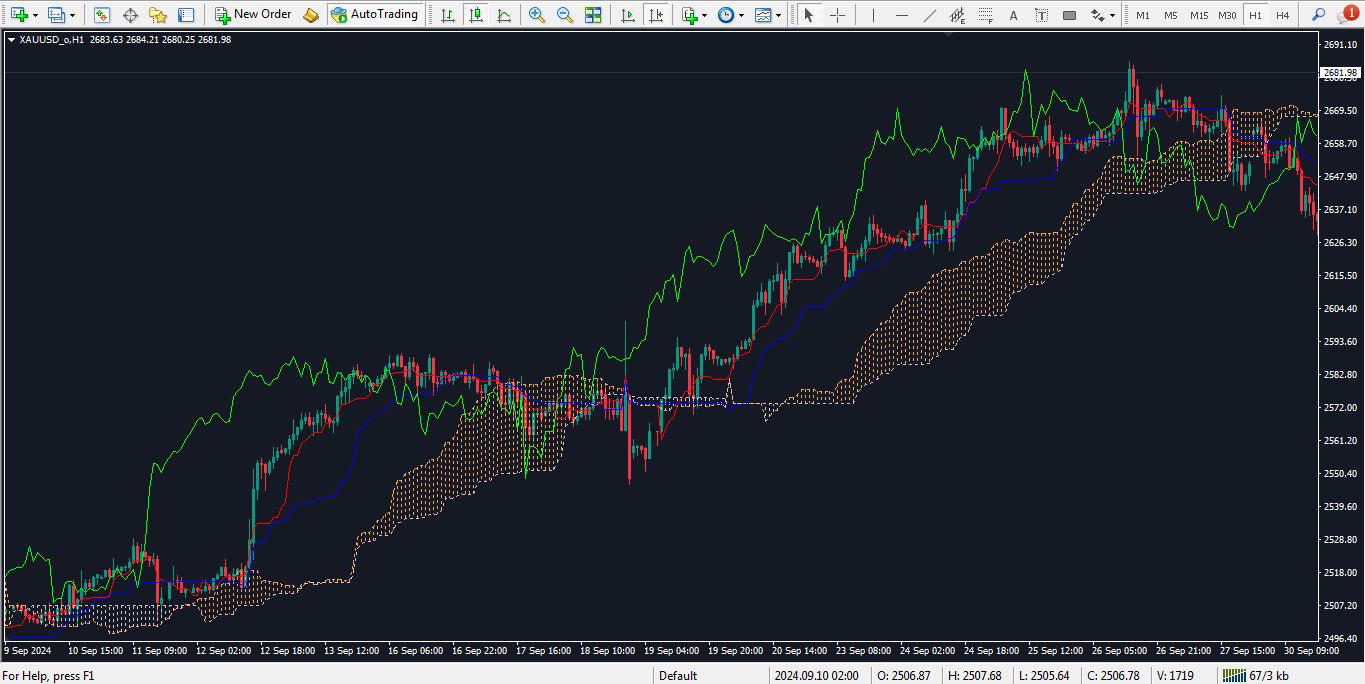Toggle the chart shift option
Viewport: 1365px width, 684px height.
click(x=656, y=15)
